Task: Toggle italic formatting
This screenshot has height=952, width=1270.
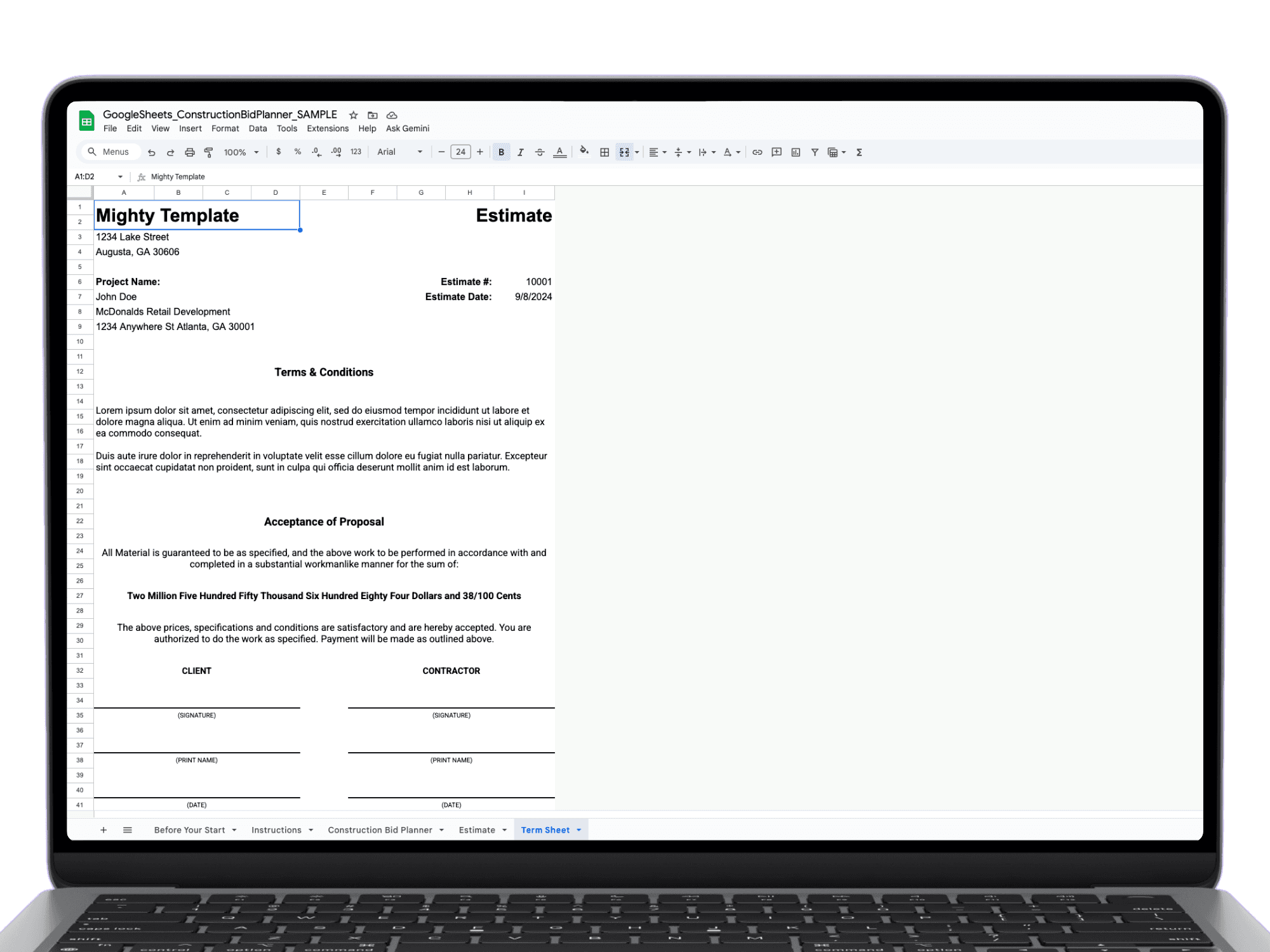Action: pyautogui.click(x=520, y=152)
